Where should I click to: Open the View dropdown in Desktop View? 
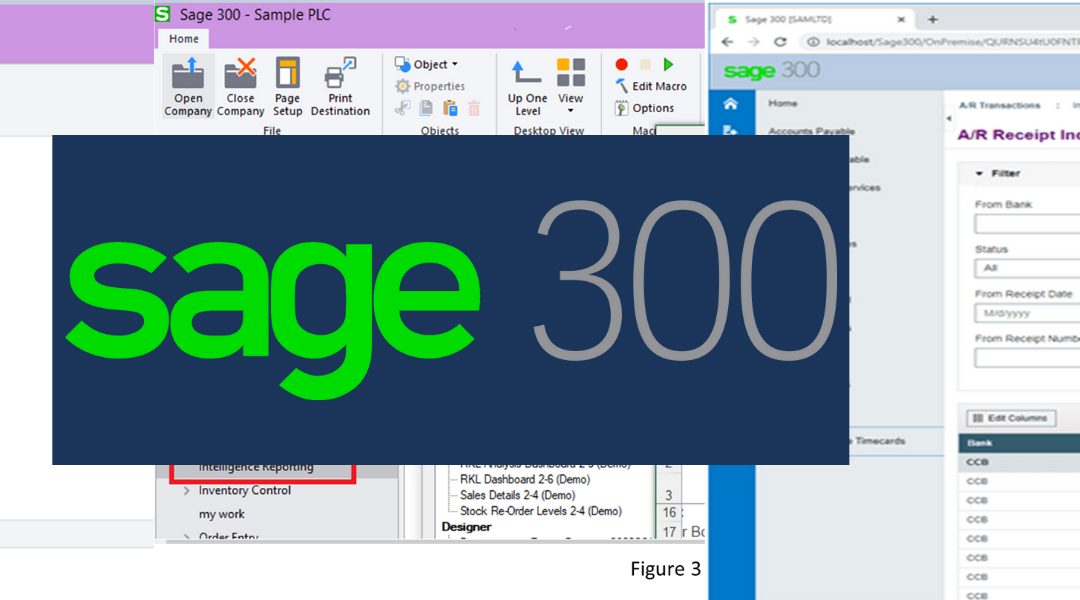[x=570, y=87]
